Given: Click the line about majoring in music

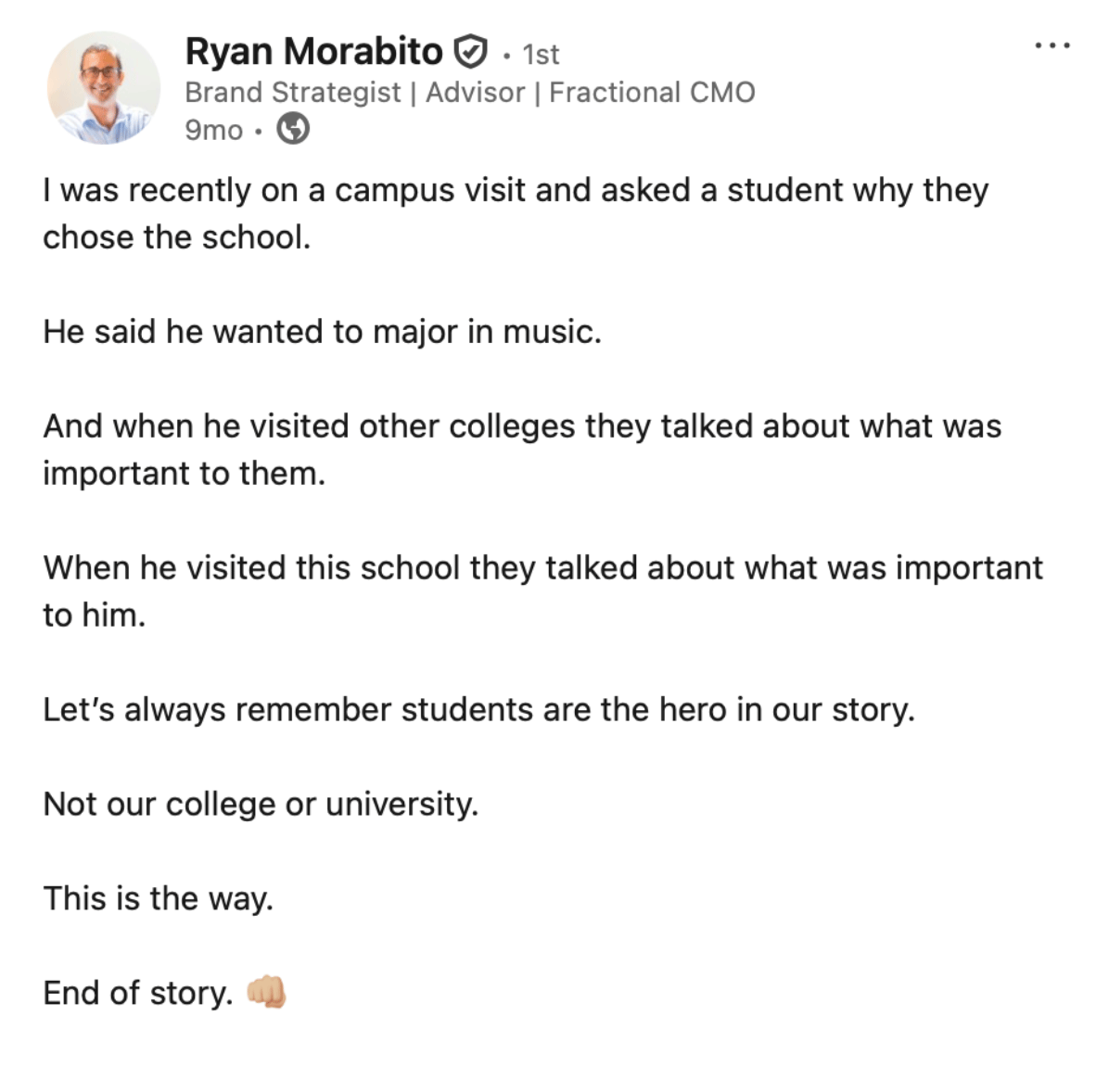Looking at the screenshot, I should (x=322, y=332).
